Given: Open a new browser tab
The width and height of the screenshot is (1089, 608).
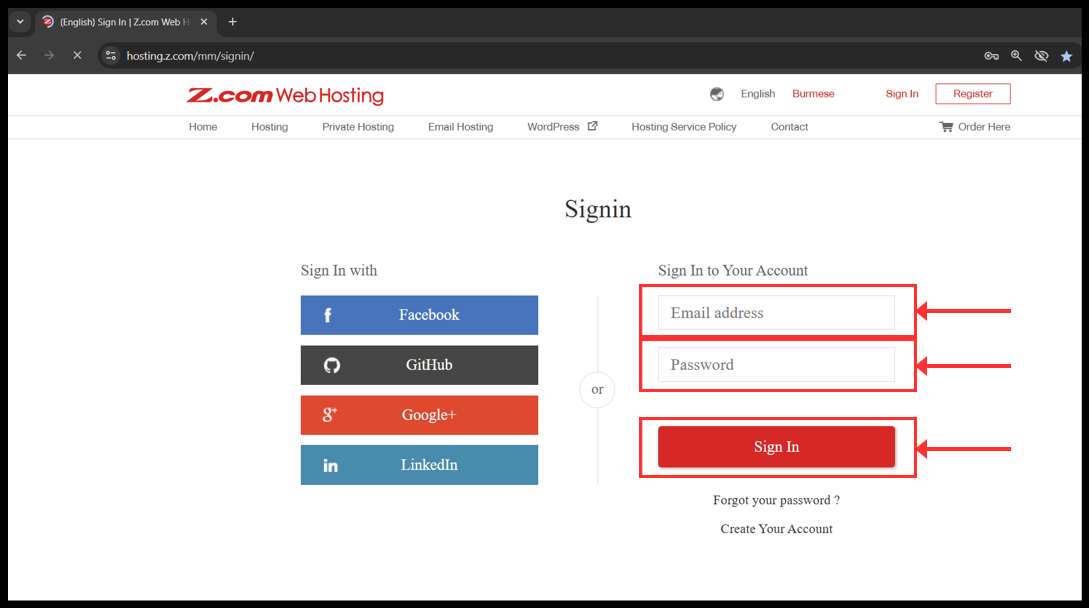Looking at the screenshot, I should 233,22.
